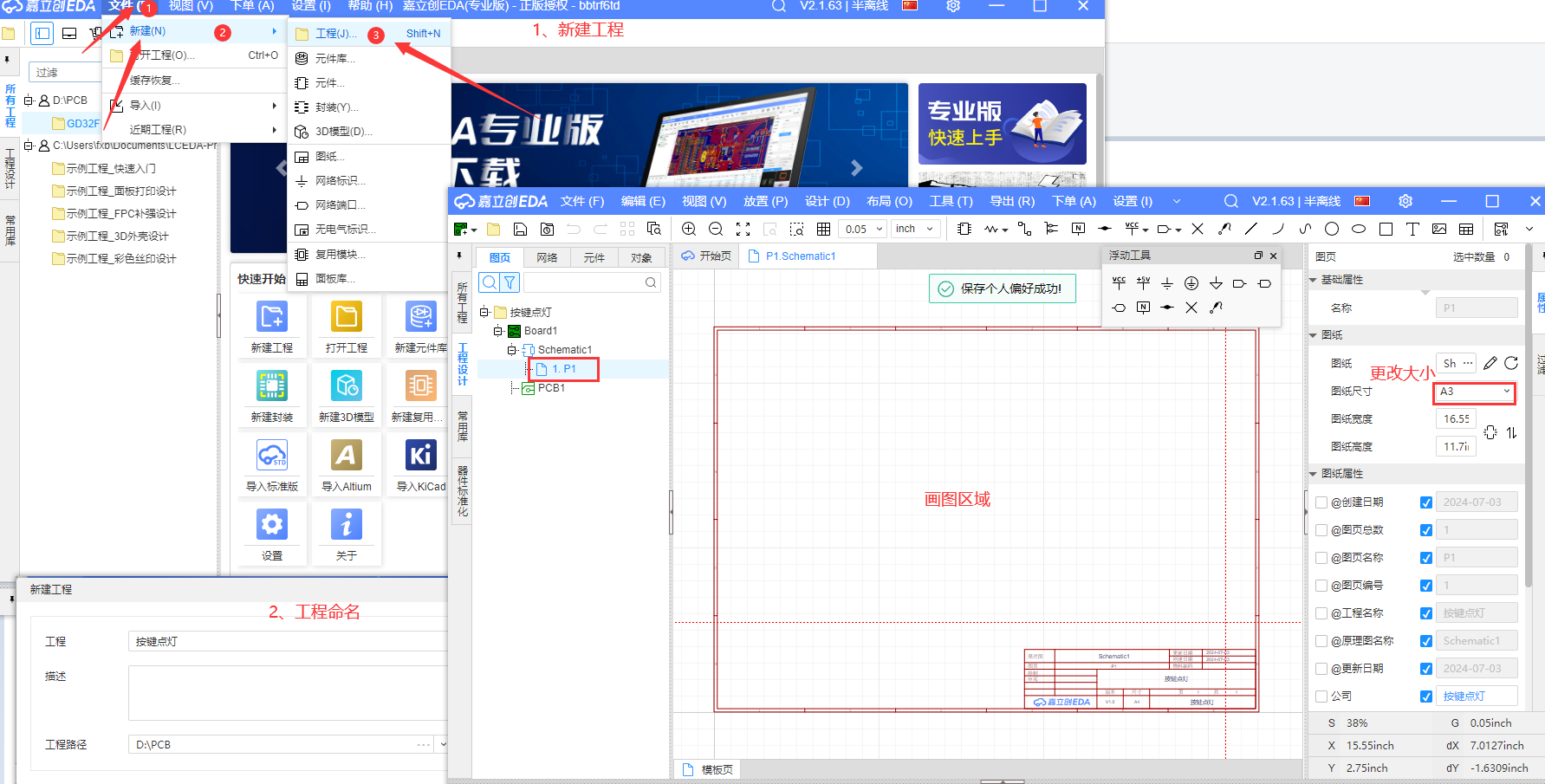
Task: Click the Zoom Out magnifier icon
Action: (716, 229)
